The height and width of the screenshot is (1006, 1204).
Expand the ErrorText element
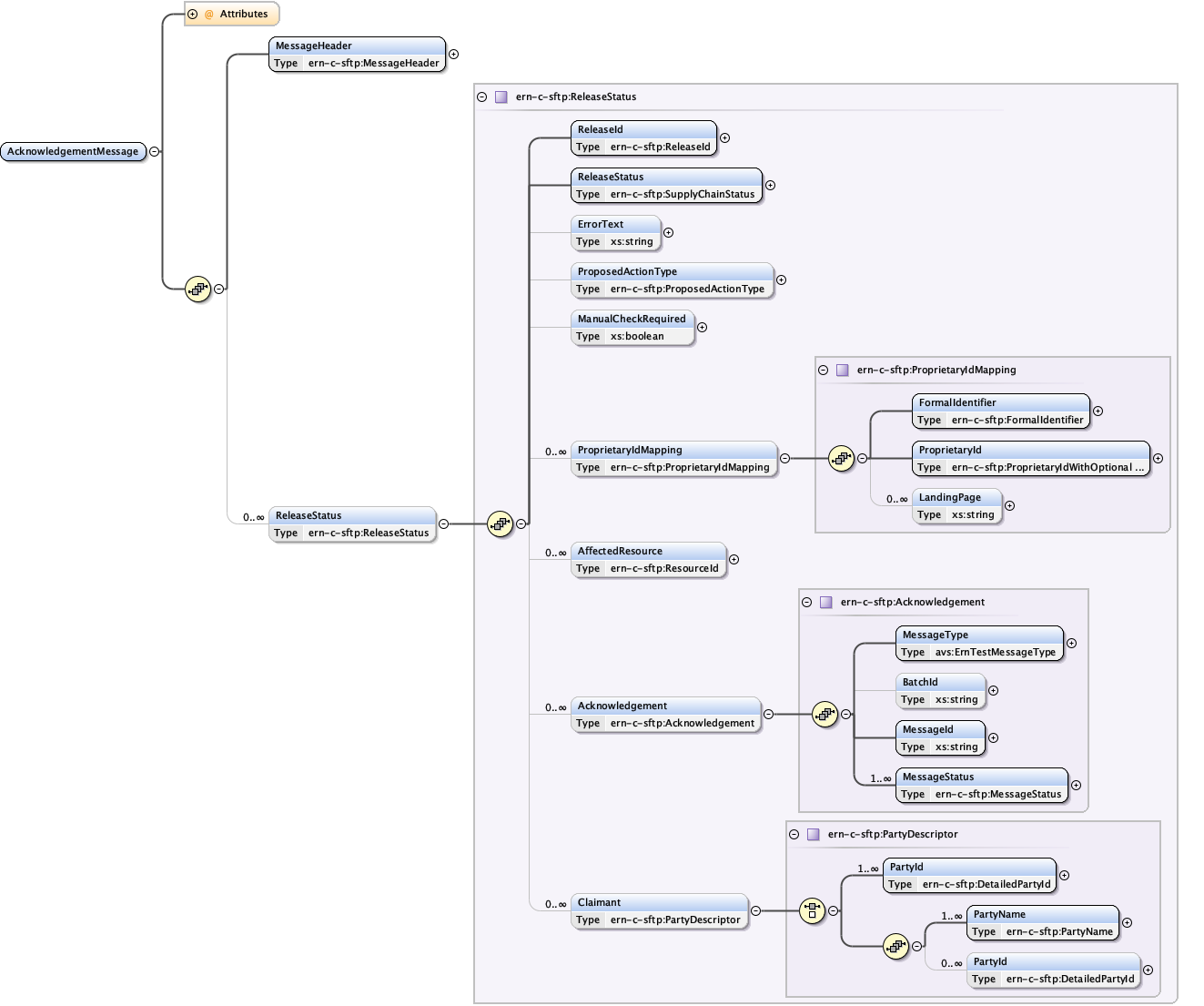click(x=668, y=233)
